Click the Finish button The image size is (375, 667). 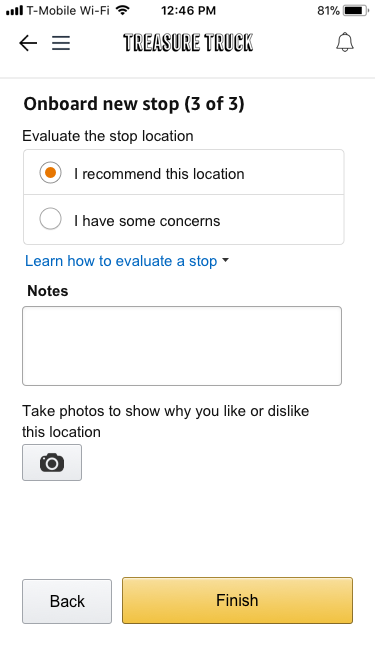click(x=237, y=600)
